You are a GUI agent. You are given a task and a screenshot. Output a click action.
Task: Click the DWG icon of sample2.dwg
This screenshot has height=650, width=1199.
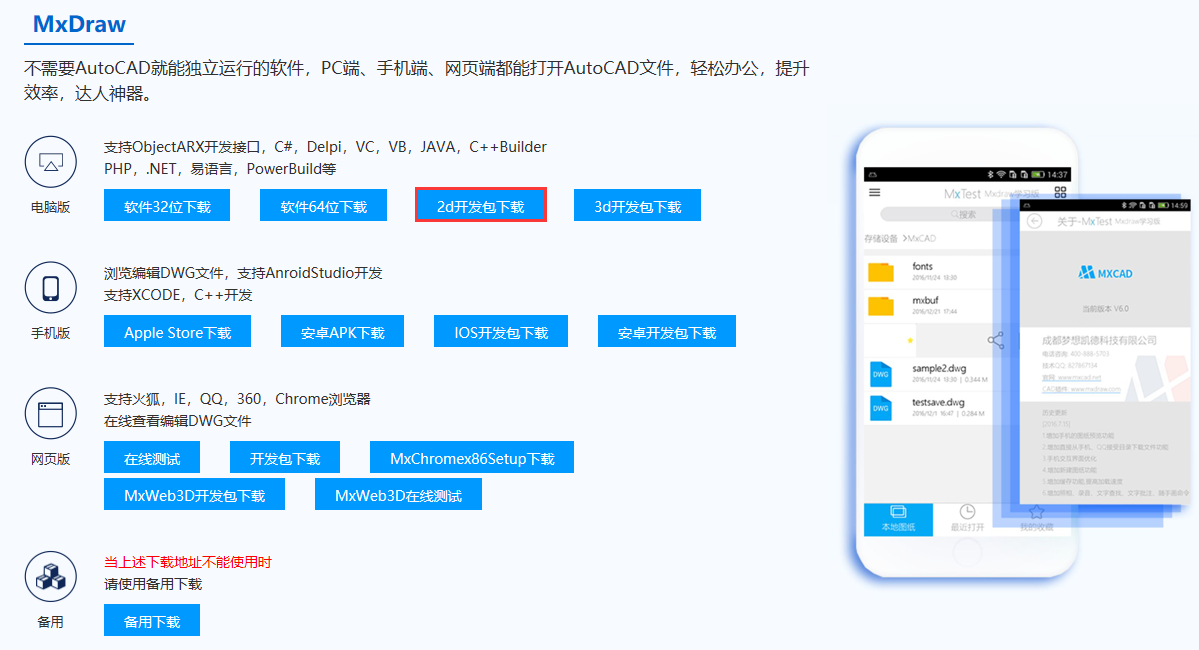click(x=879, y=373)
